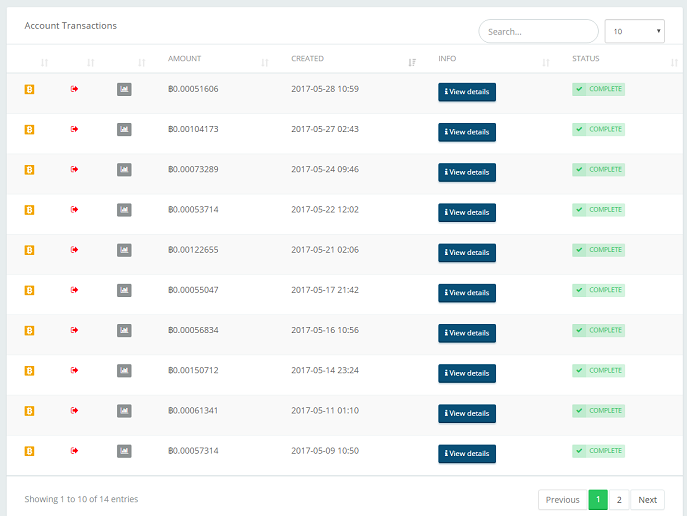Click chart icon in 2017-05-27 02:43 row
The image size is (687, 516).
point(124,130)
